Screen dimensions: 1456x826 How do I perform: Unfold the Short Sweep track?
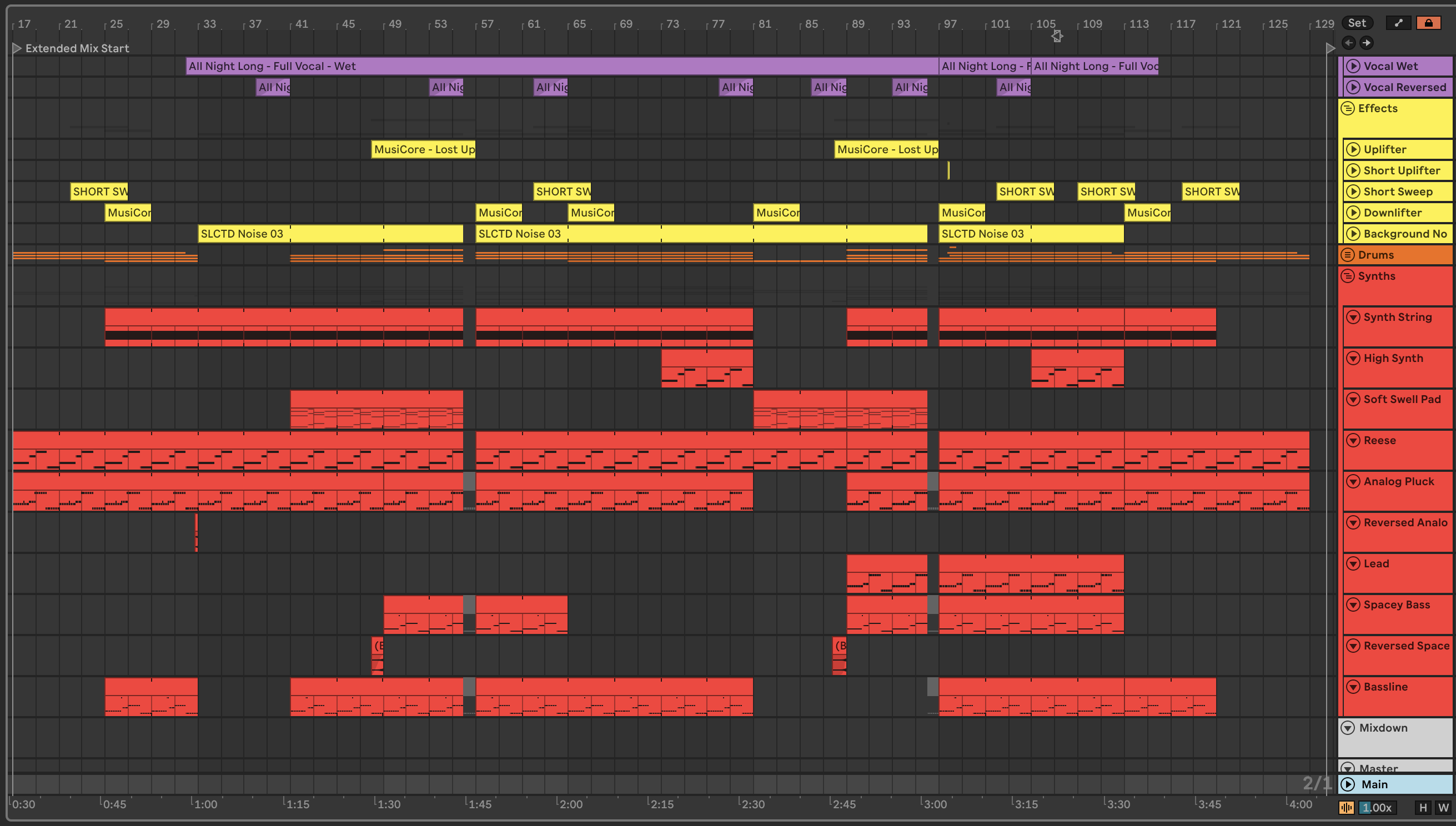[x=1353, y=191]
